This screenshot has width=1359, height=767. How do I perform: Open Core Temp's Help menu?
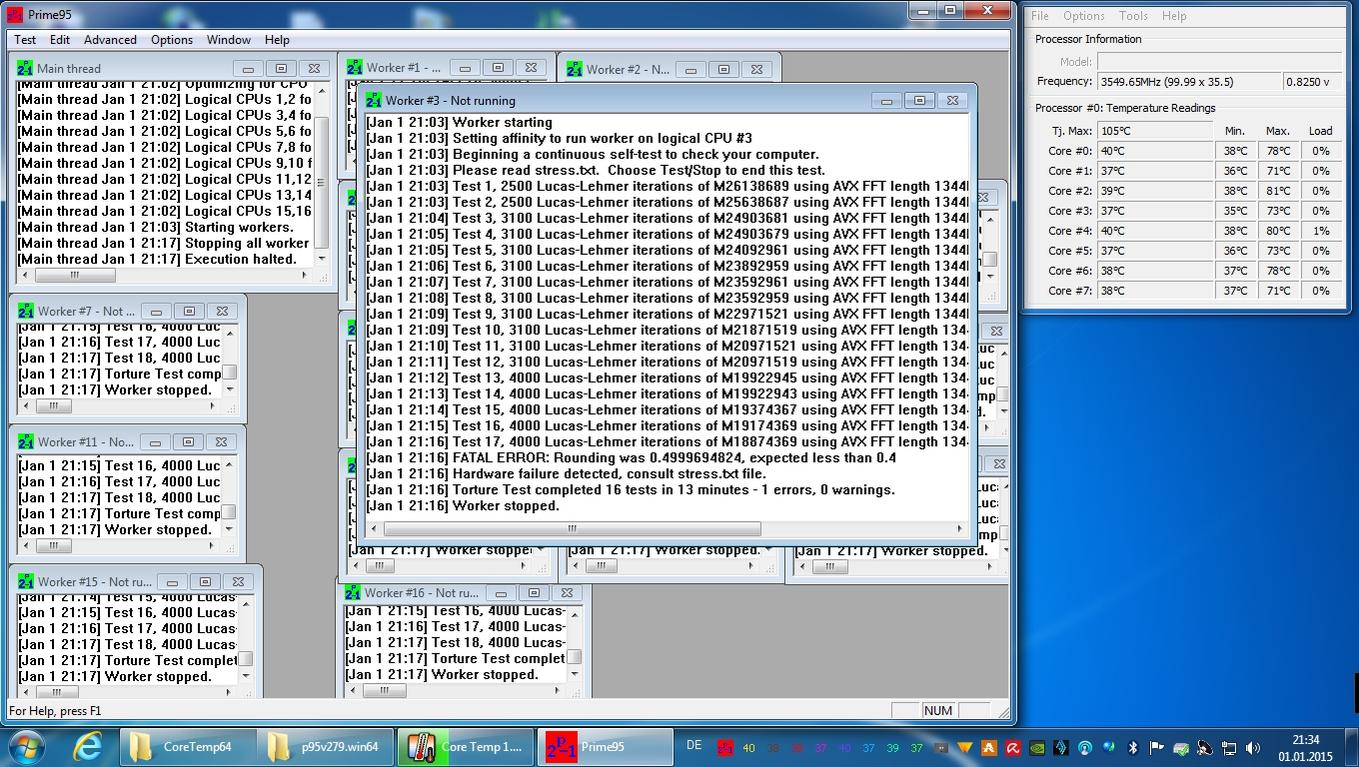pyautogui.click(x=1174, y=16)
